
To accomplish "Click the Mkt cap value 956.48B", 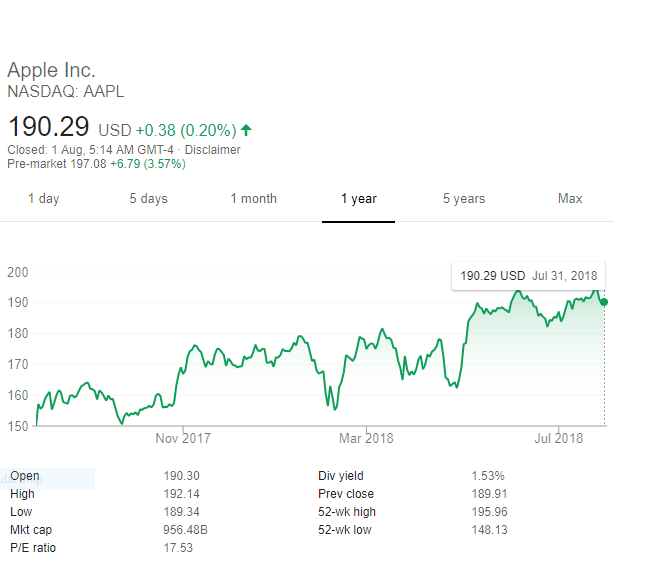I will (x=185, y=530).
